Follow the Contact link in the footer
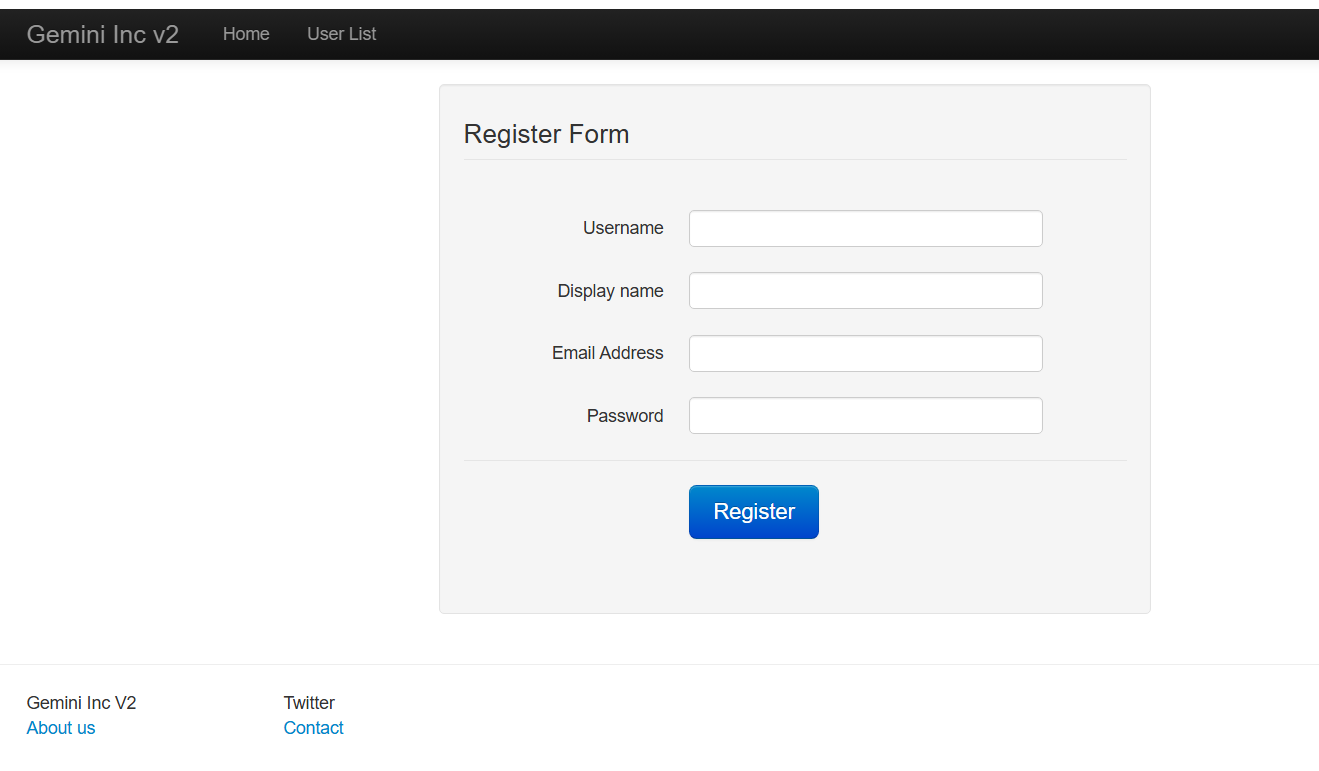Image resolution: width=1319 pixels, height=771 pixels. pyautogui.click(x=313, y=728)
